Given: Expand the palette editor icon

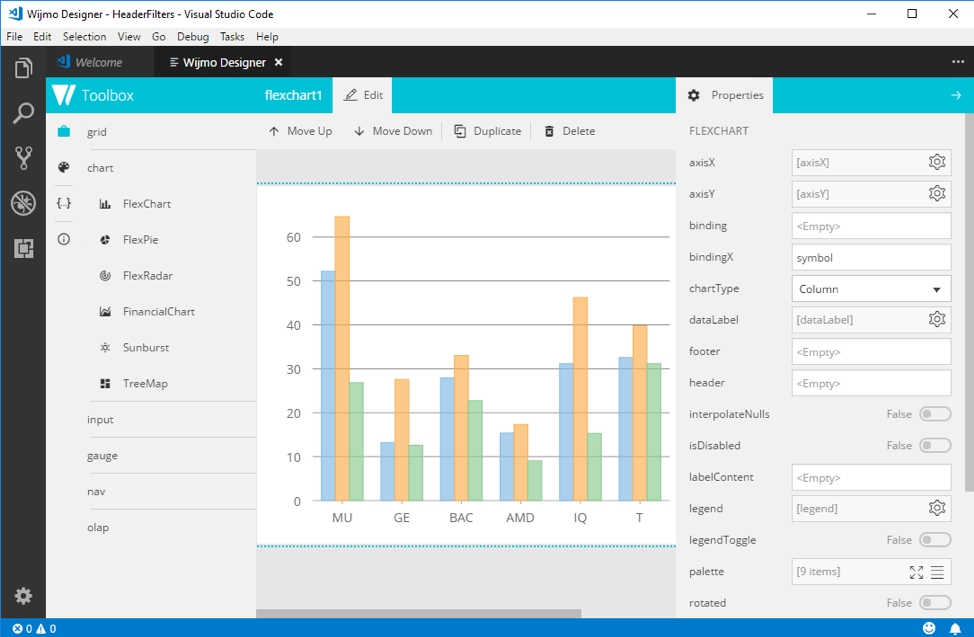Looking at the screenshot, I should 916,572.
